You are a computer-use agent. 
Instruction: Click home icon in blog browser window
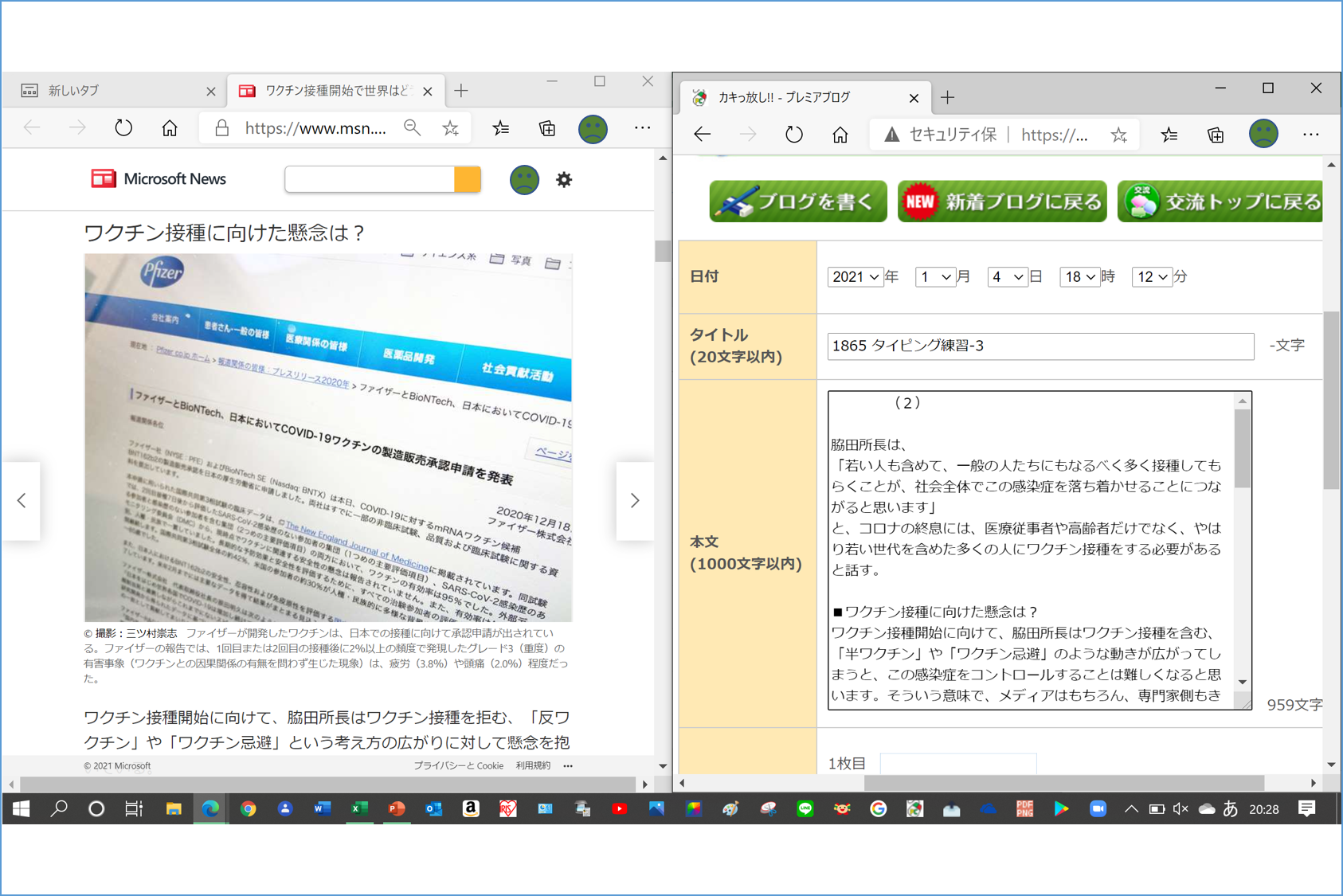point(840,135)
